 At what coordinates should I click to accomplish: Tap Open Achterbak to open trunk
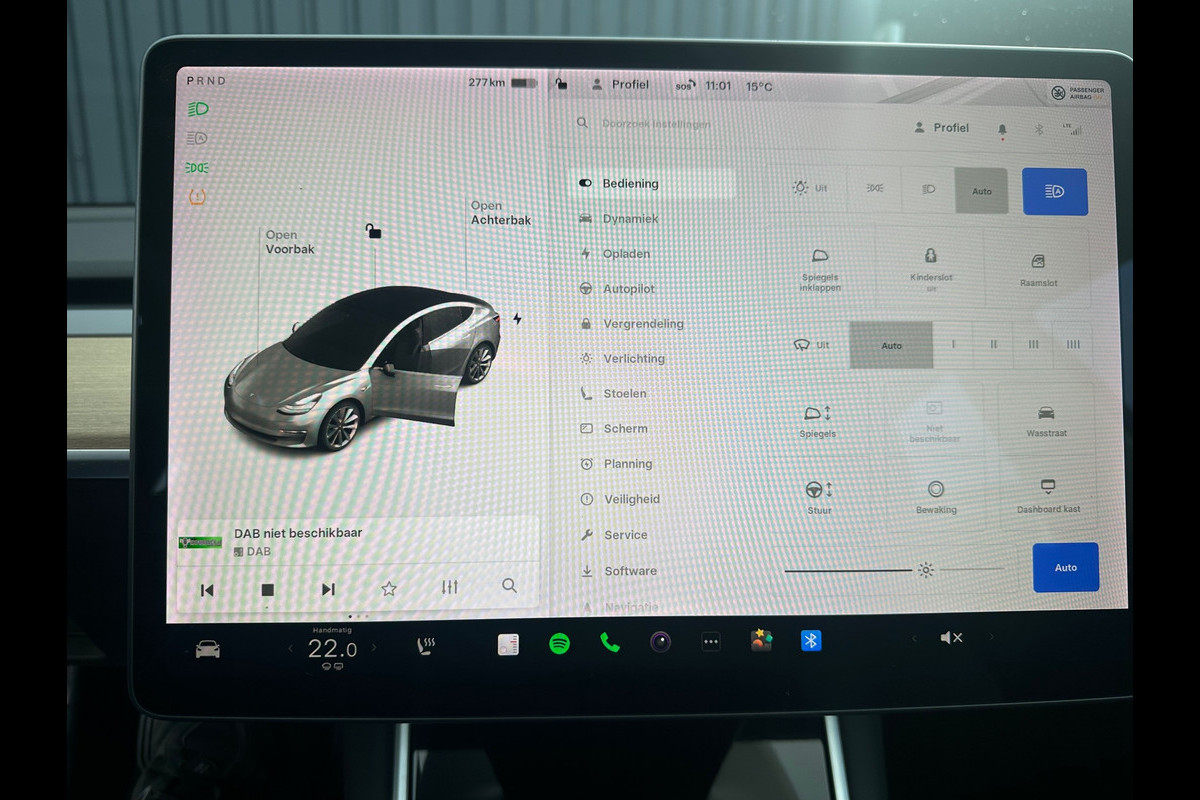[x=500, y=213]
